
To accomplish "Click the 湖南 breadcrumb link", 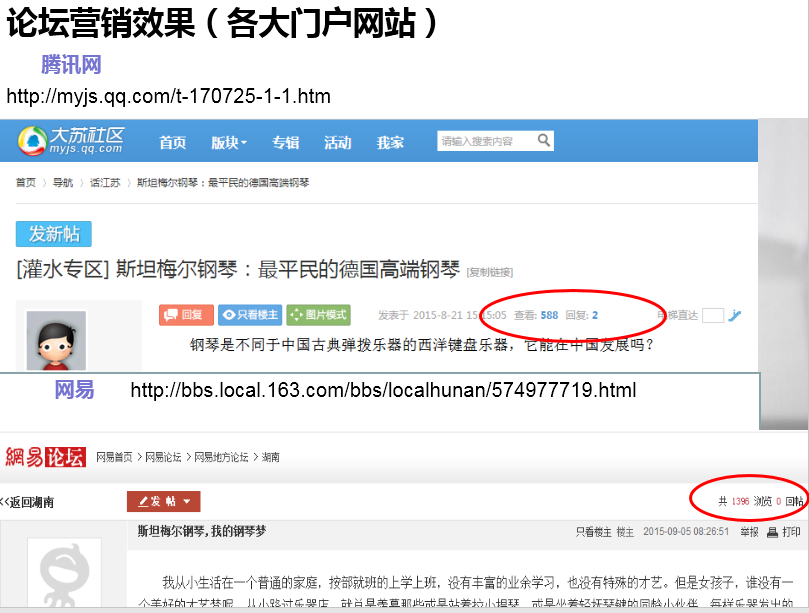I will (x=270, y=457).
